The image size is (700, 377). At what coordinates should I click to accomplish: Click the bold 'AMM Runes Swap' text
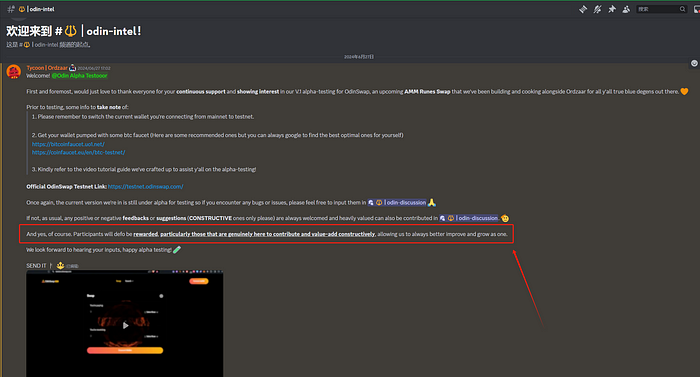coord(427,92)
